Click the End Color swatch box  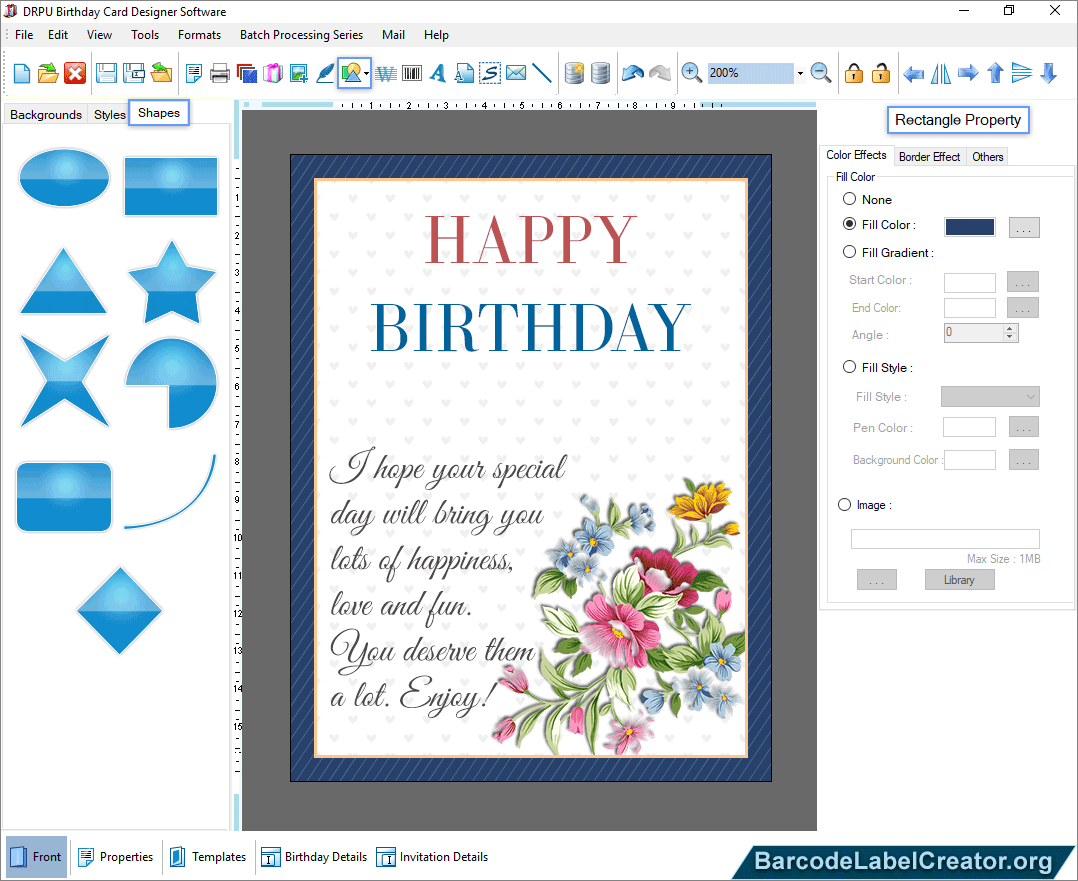click(969, 307)
